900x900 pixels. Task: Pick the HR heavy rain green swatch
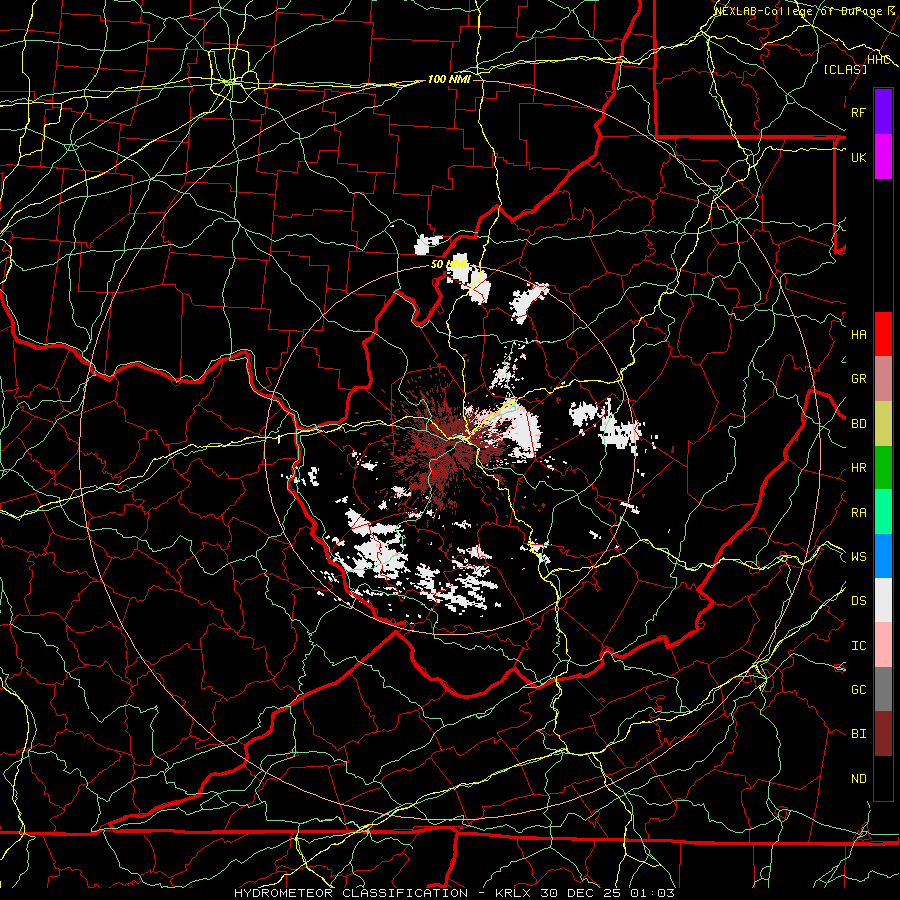pyautogui.click(x=883, y=467)
